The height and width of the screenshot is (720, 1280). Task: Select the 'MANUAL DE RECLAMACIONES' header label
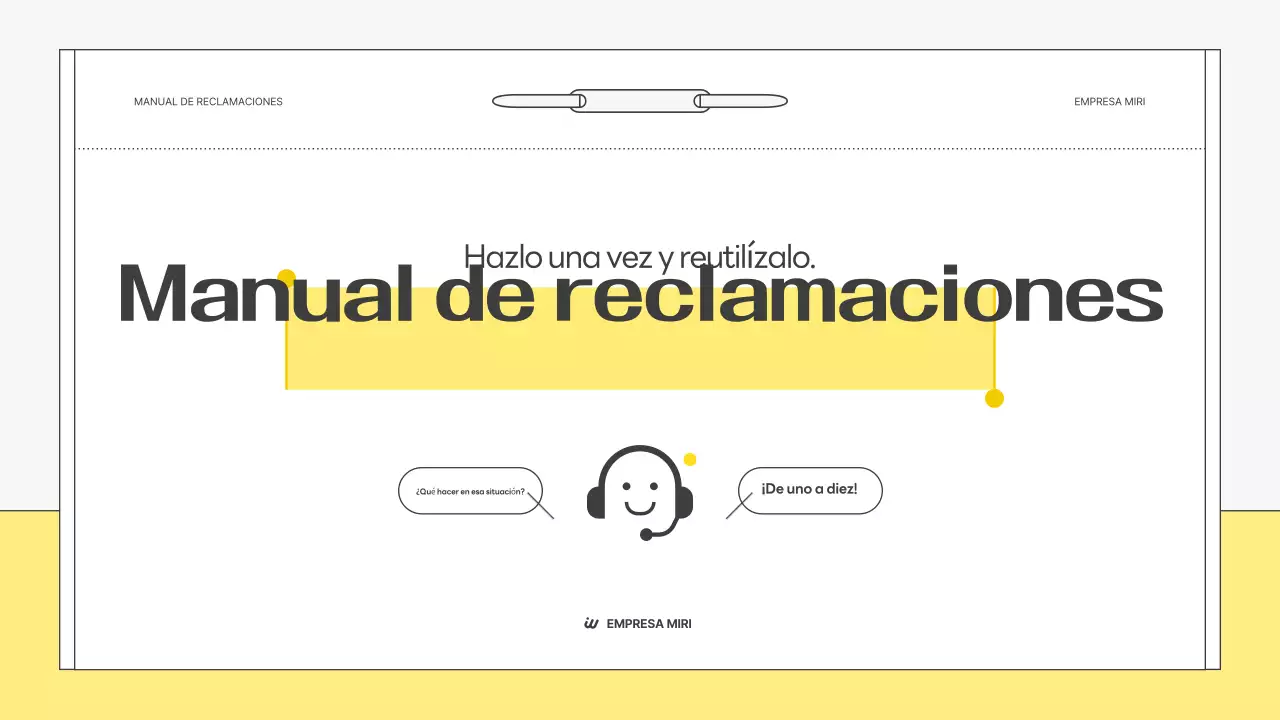[208, 101]
